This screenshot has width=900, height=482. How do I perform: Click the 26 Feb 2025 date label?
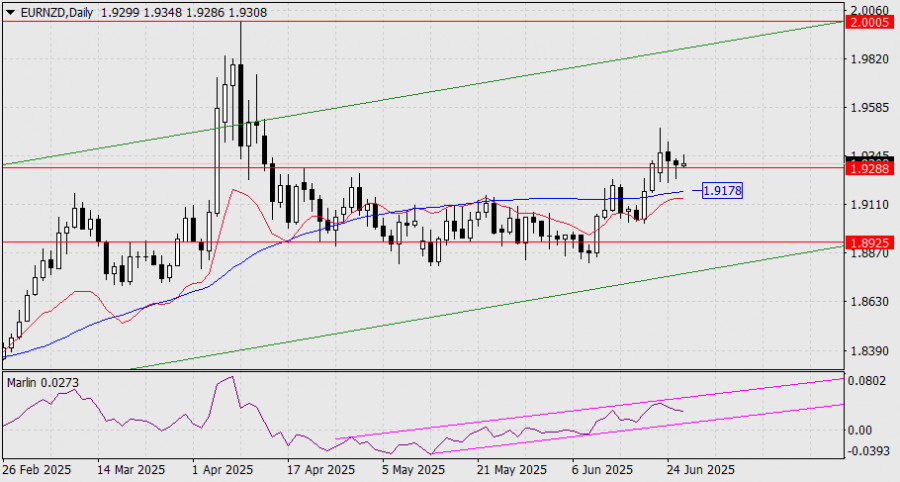[37, 470]
